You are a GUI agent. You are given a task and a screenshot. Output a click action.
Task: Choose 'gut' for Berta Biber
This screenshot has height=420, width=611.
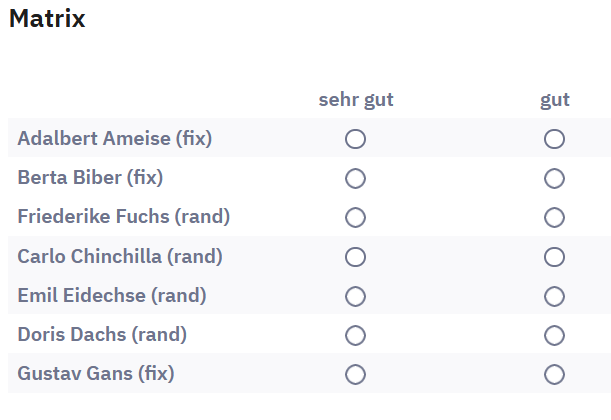click(555, 178)
